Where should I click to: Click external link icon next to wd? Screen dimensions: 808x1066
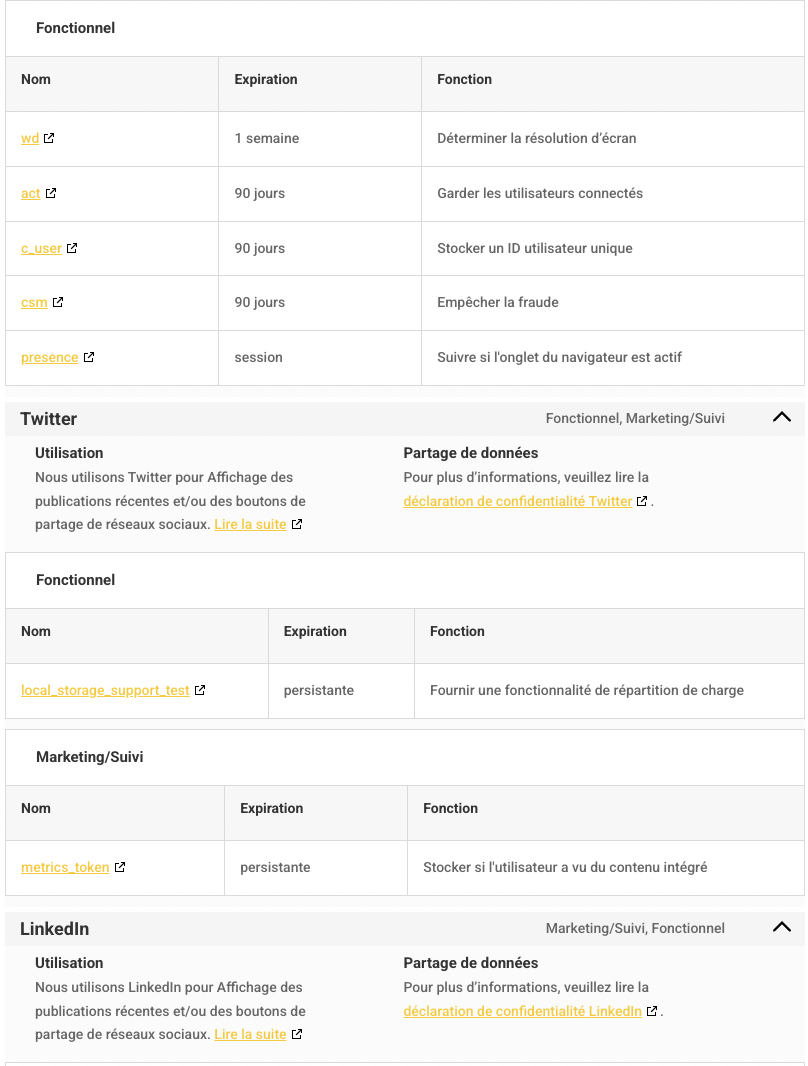point(50,138)
